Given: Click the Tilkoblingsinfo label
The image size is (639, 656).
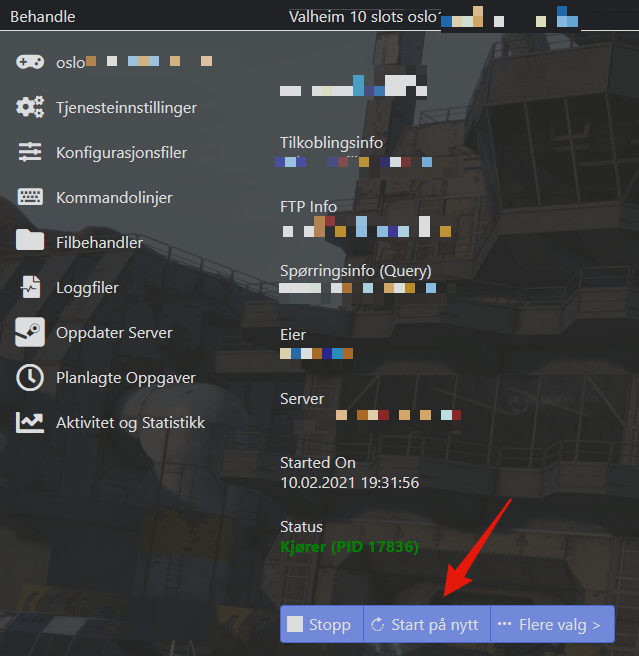Looking at the screenshot, I should coord(331,143).
